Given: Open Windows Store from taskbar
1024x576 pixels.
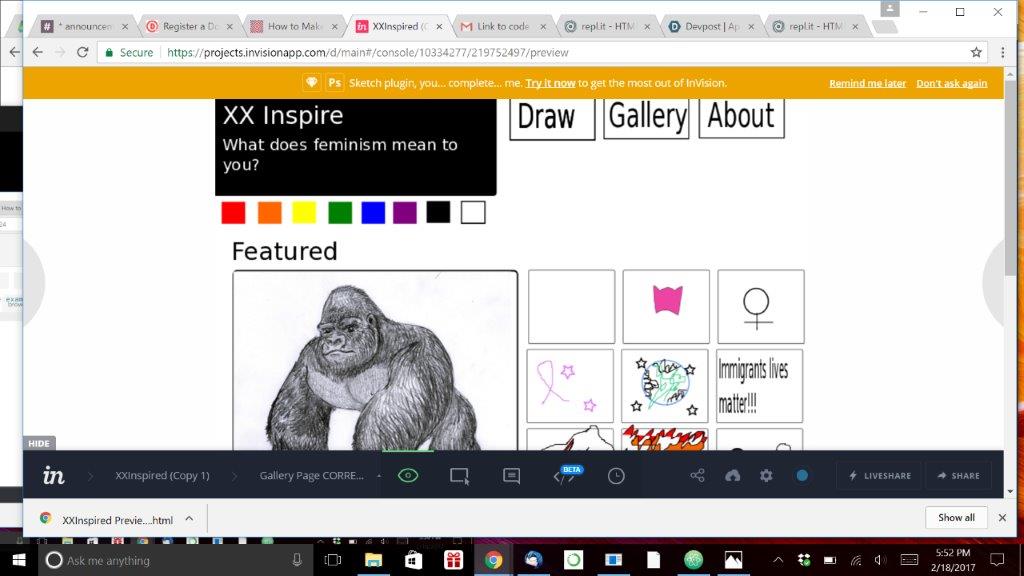Looking at the screenshot, I should click(x=413, y=560).
